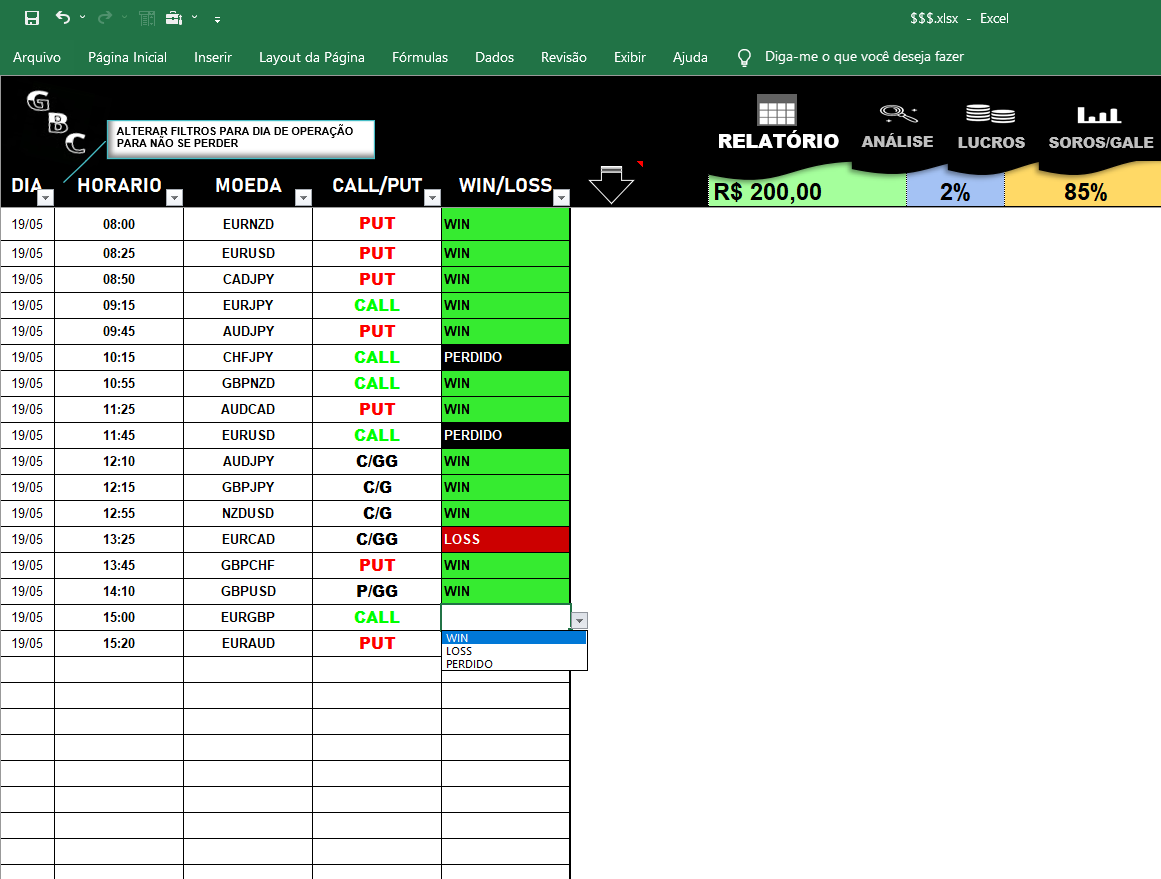The height and width of the screenshot is (879, 1161).
Task: Open the DIA column filter dropdown
Action: coord(45,198)
